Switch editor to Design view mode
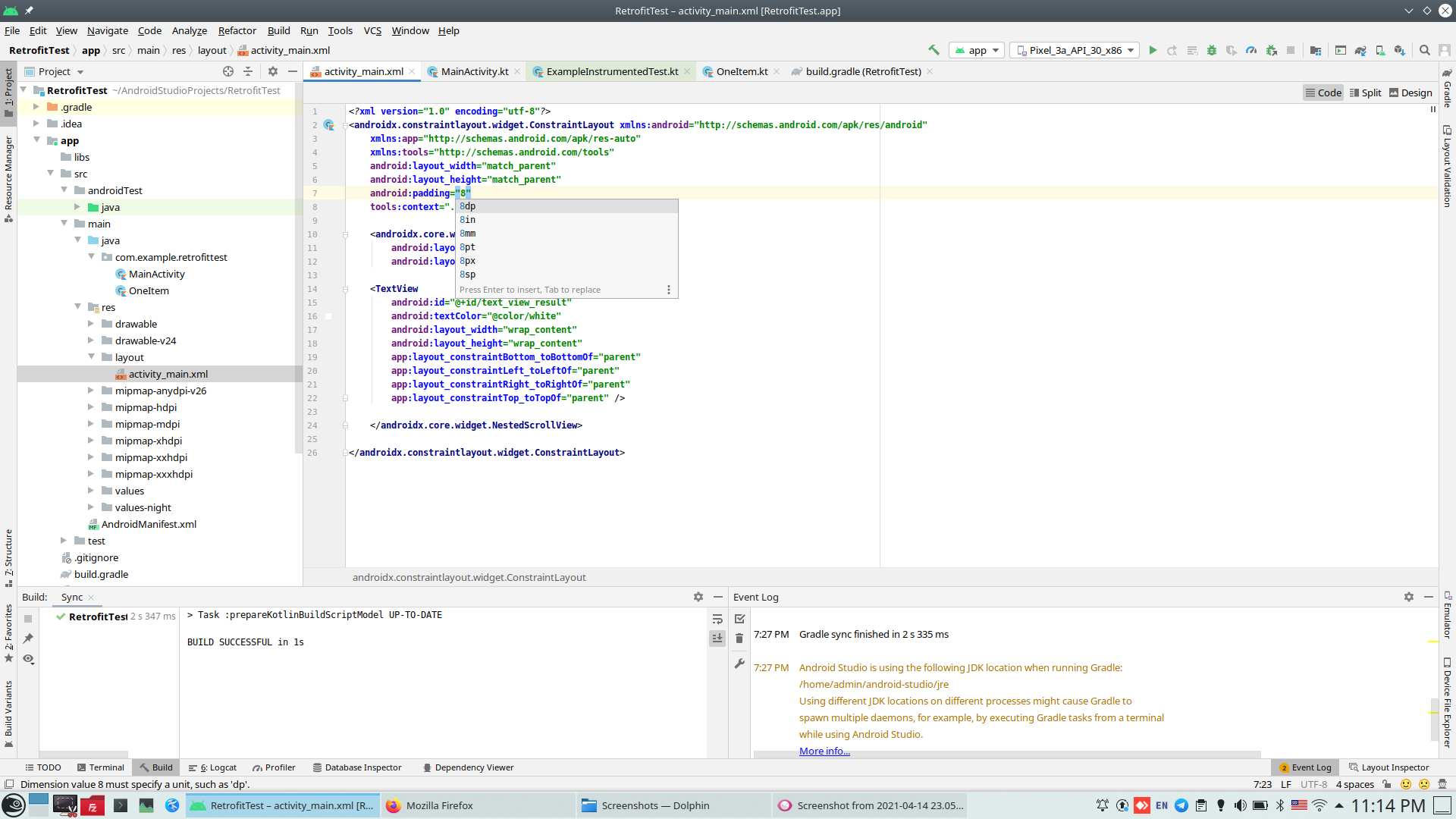Screen dimensions: 1456x819 tap(1410, 93)
